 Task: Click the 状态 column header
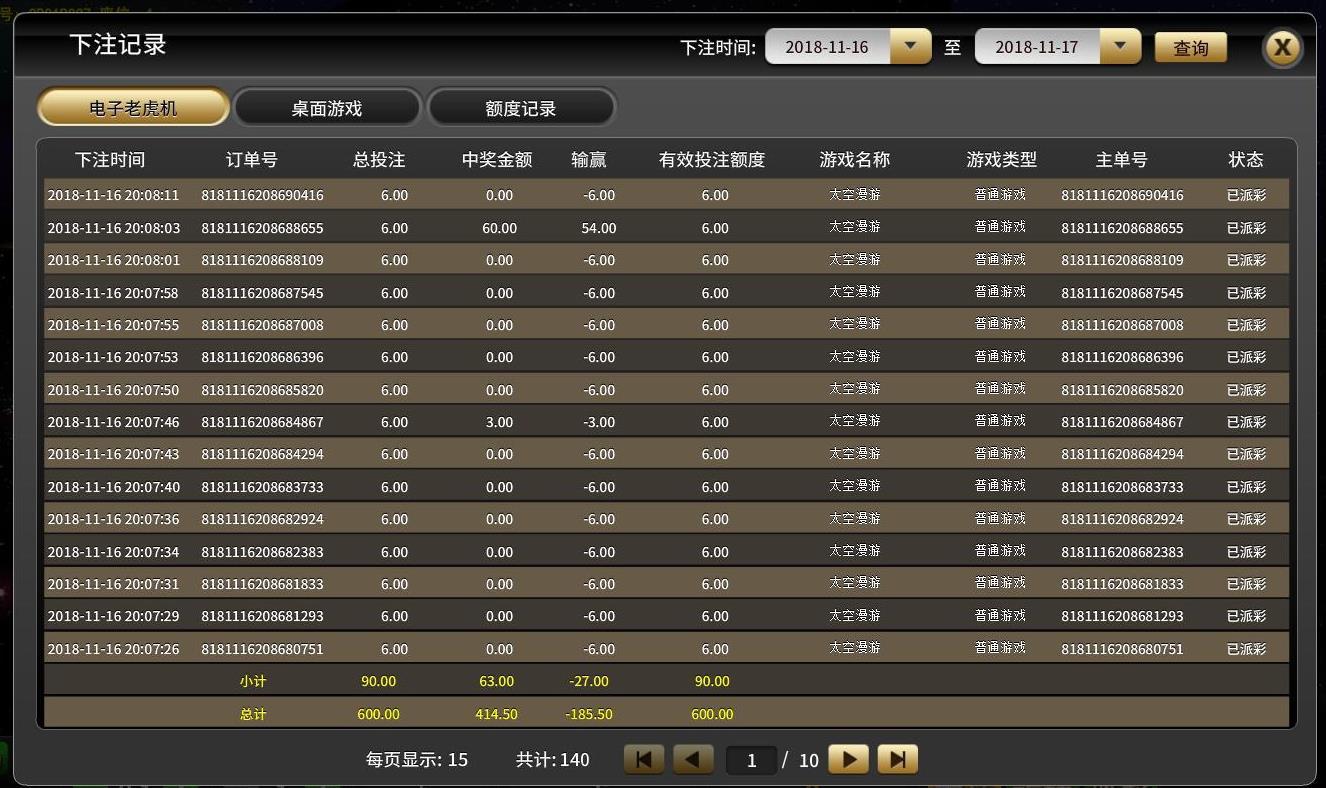pos(1246,160)
